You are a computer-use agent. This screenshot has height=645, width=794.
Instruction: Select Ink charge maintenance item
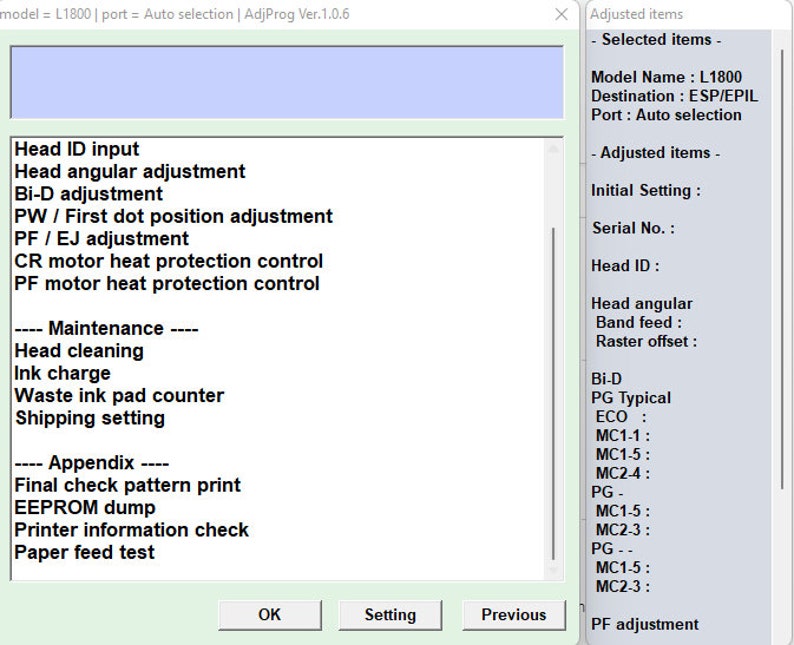pyautogui.click(x=62, y=373)
